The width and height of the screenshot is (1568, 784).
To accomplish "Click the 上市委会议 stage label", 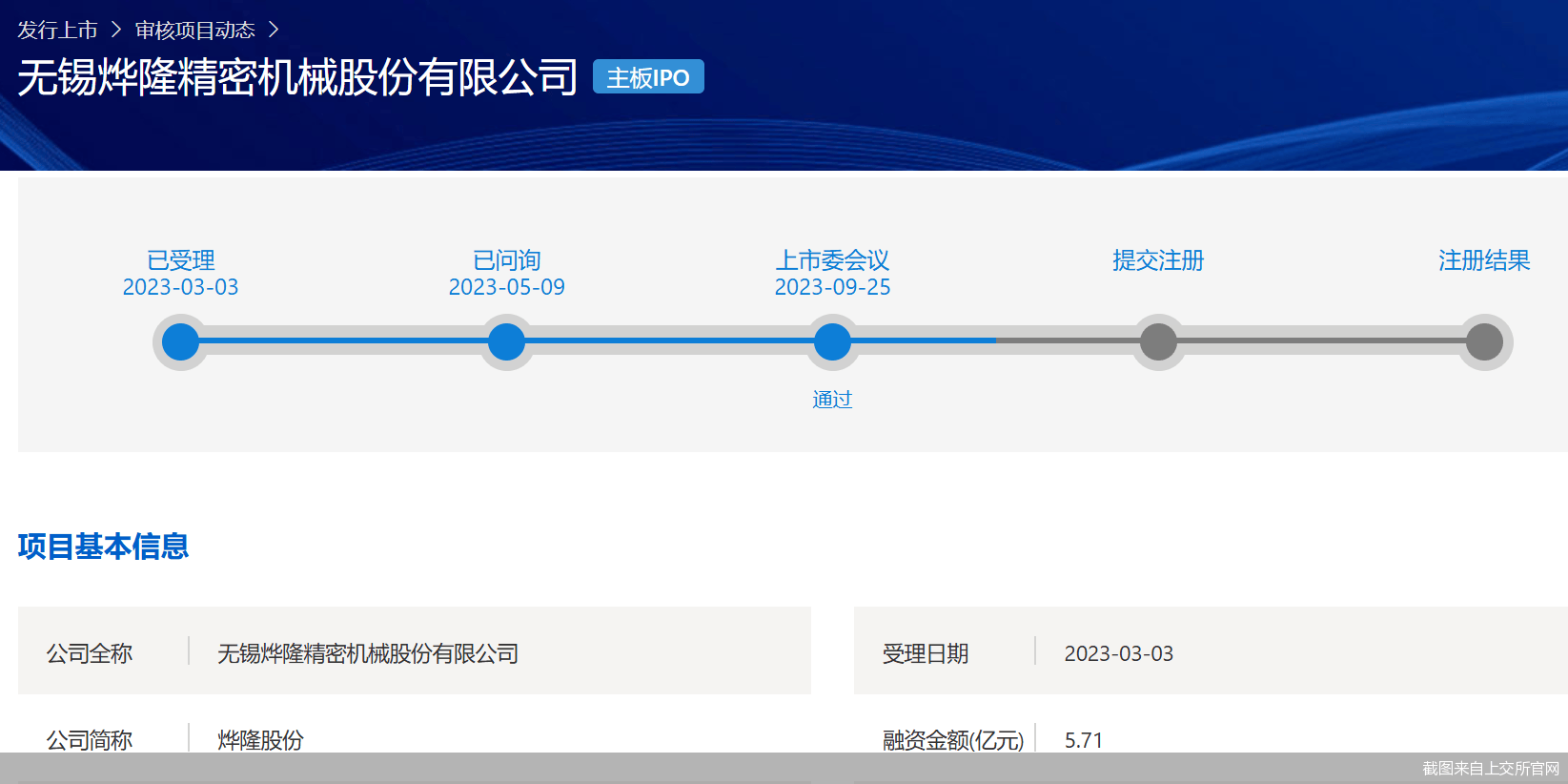I will (832, 260).
